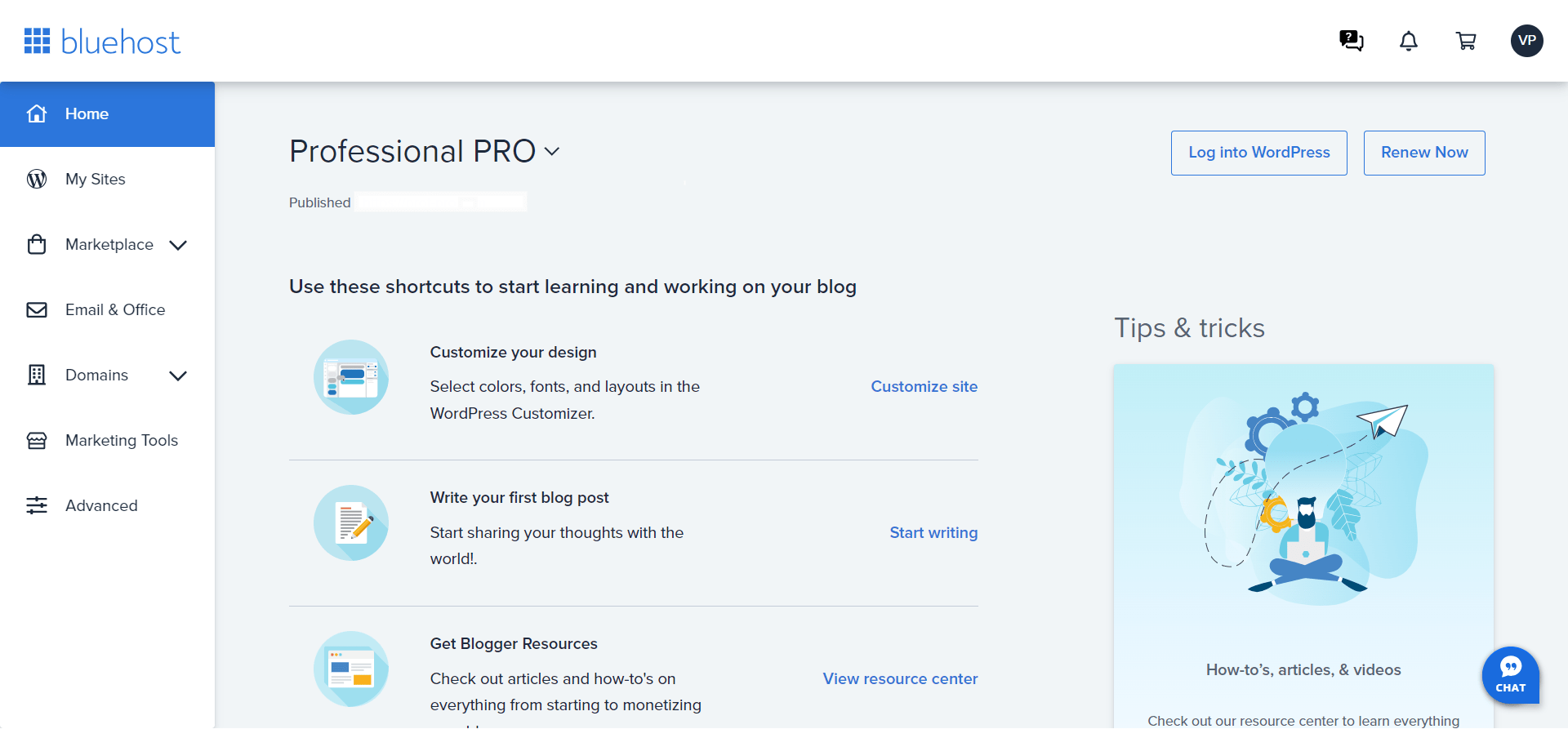
Task: Click the bluehost wordmark
Action: click(121, 42)
